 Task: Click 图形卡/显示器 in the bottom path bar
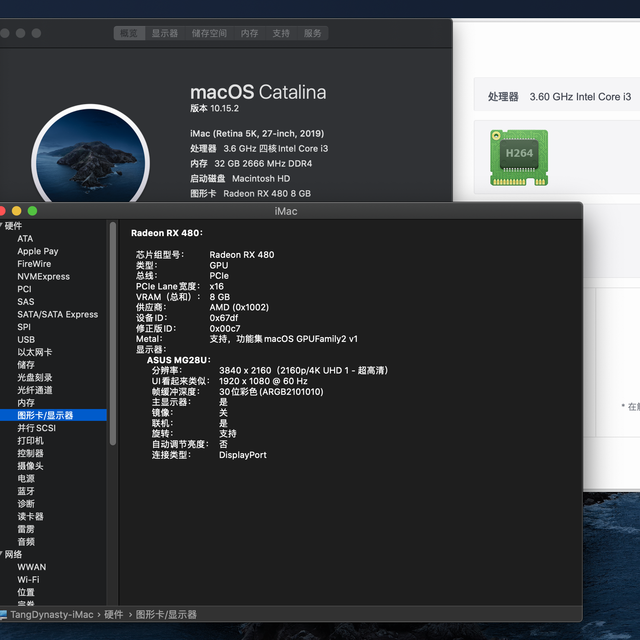tap(166, 614)
